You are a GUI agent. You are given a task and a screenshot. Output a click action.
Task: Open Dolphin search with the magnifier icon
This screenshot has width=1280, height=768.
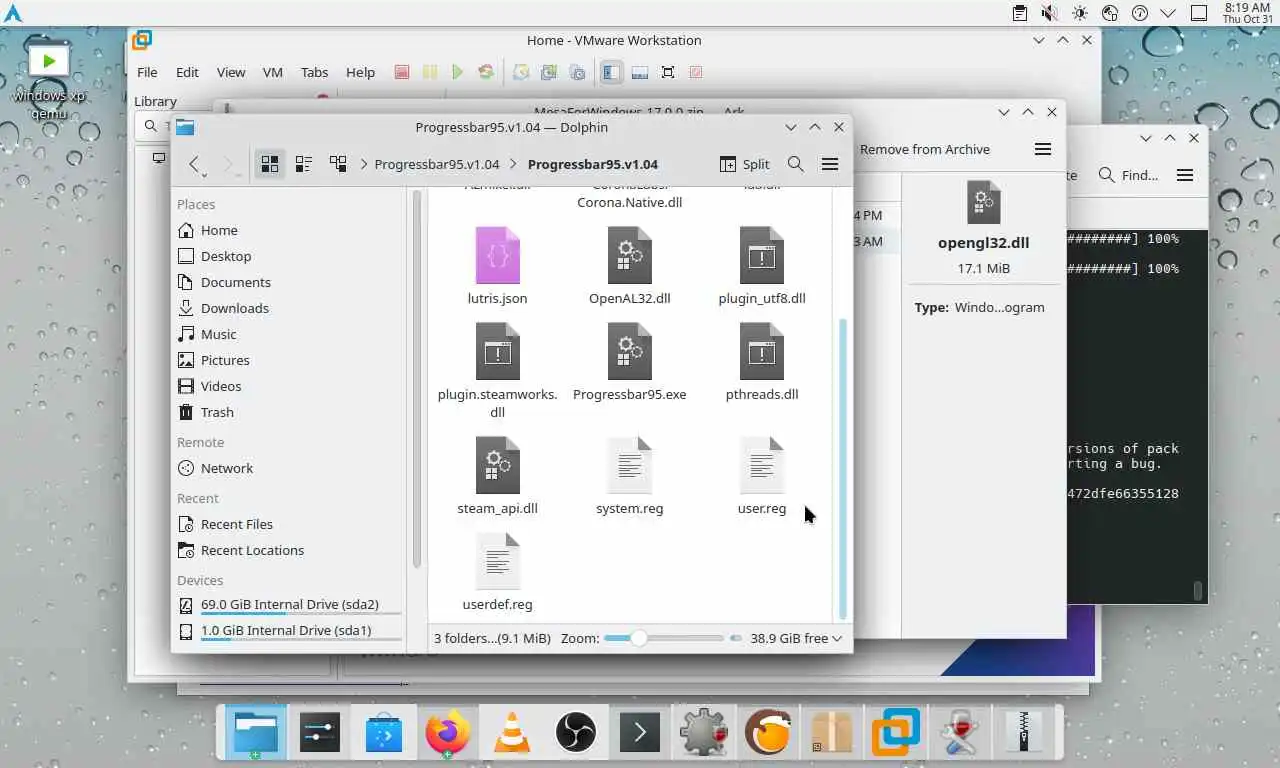click(796, 164)
